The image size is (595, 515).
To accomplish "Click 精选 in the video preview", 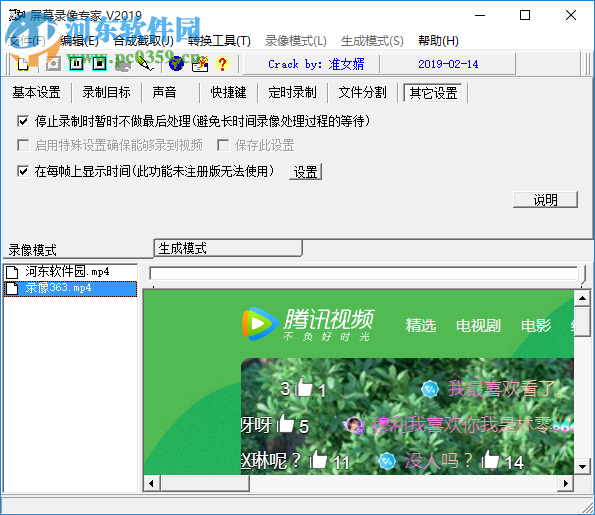I will click(421, 326).
